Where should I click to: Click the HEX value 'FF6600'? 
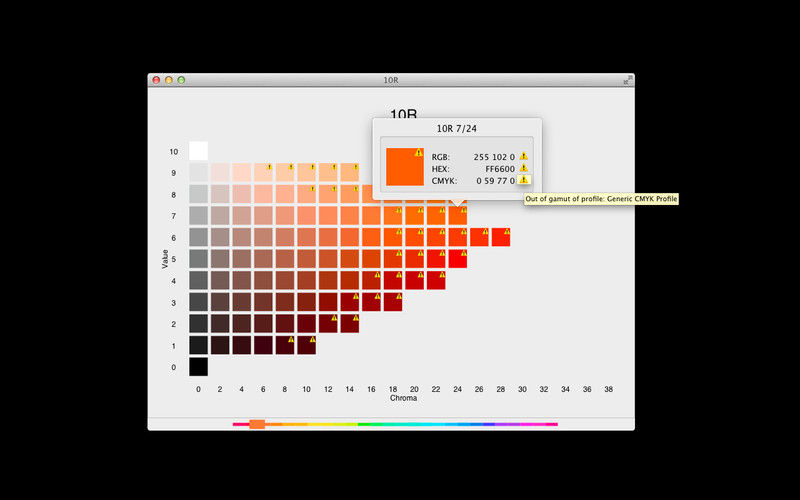pos(500,169)
